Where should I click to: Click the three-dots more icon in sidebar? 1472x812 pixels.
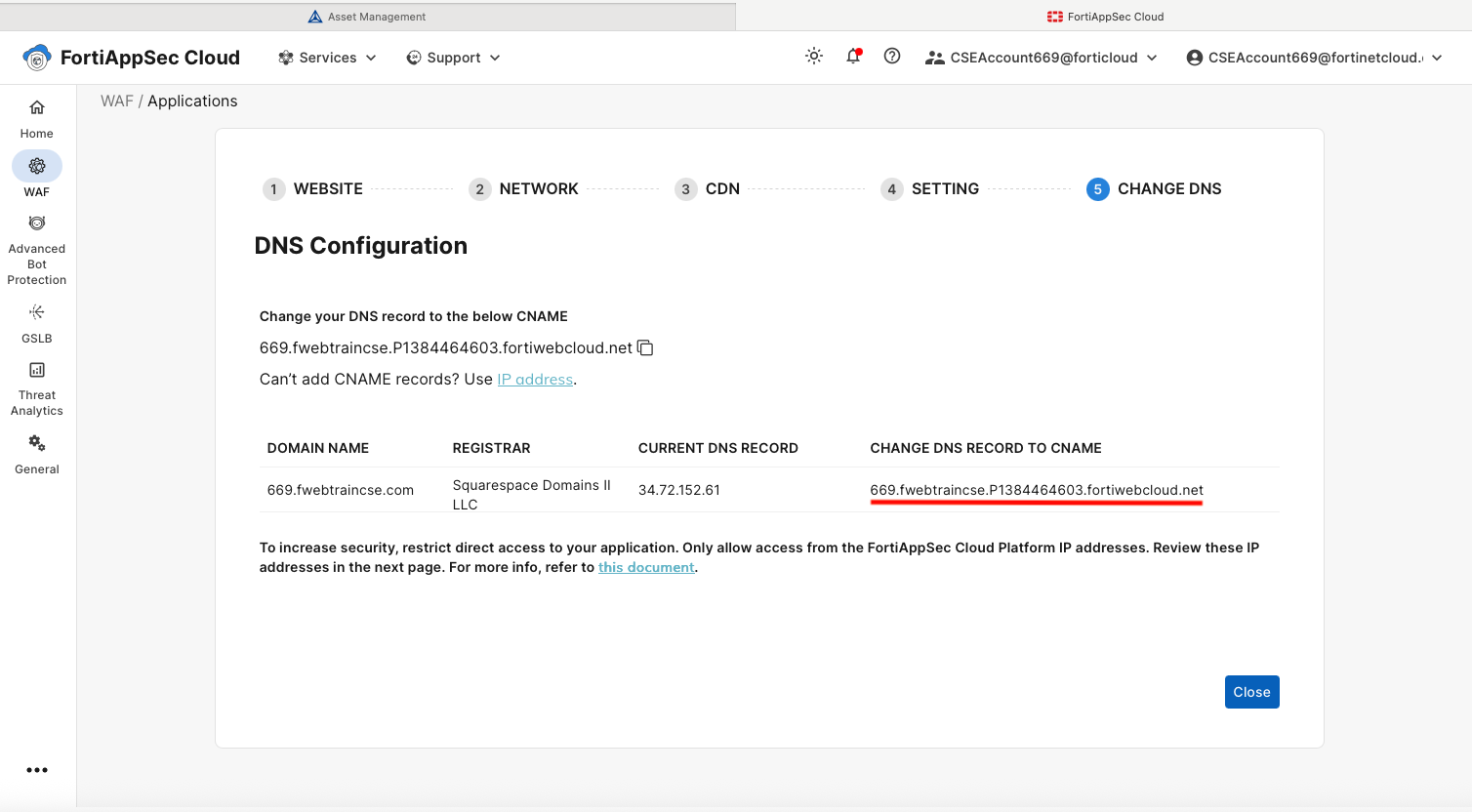37,770
